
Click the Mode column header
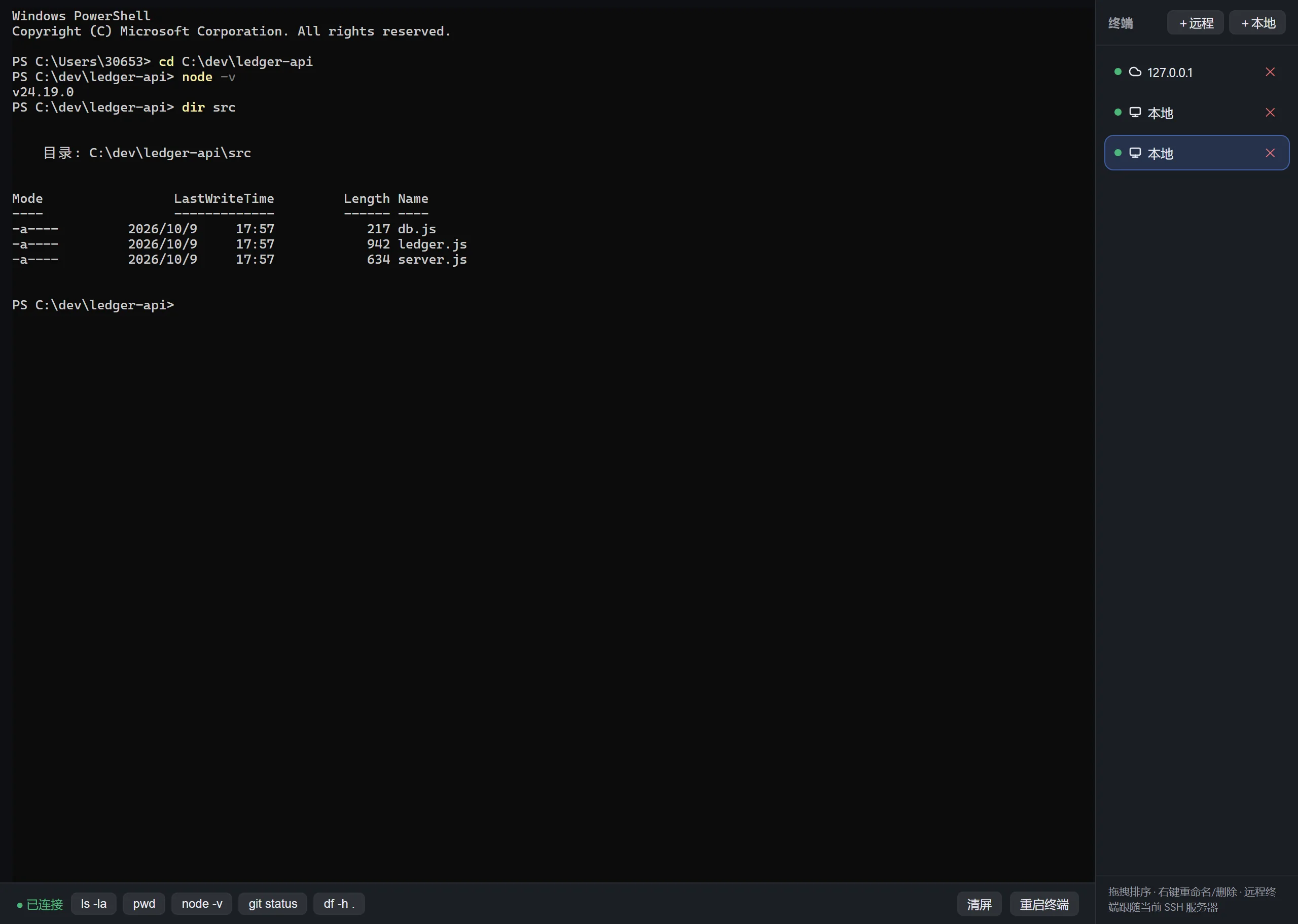coord(27,199)
